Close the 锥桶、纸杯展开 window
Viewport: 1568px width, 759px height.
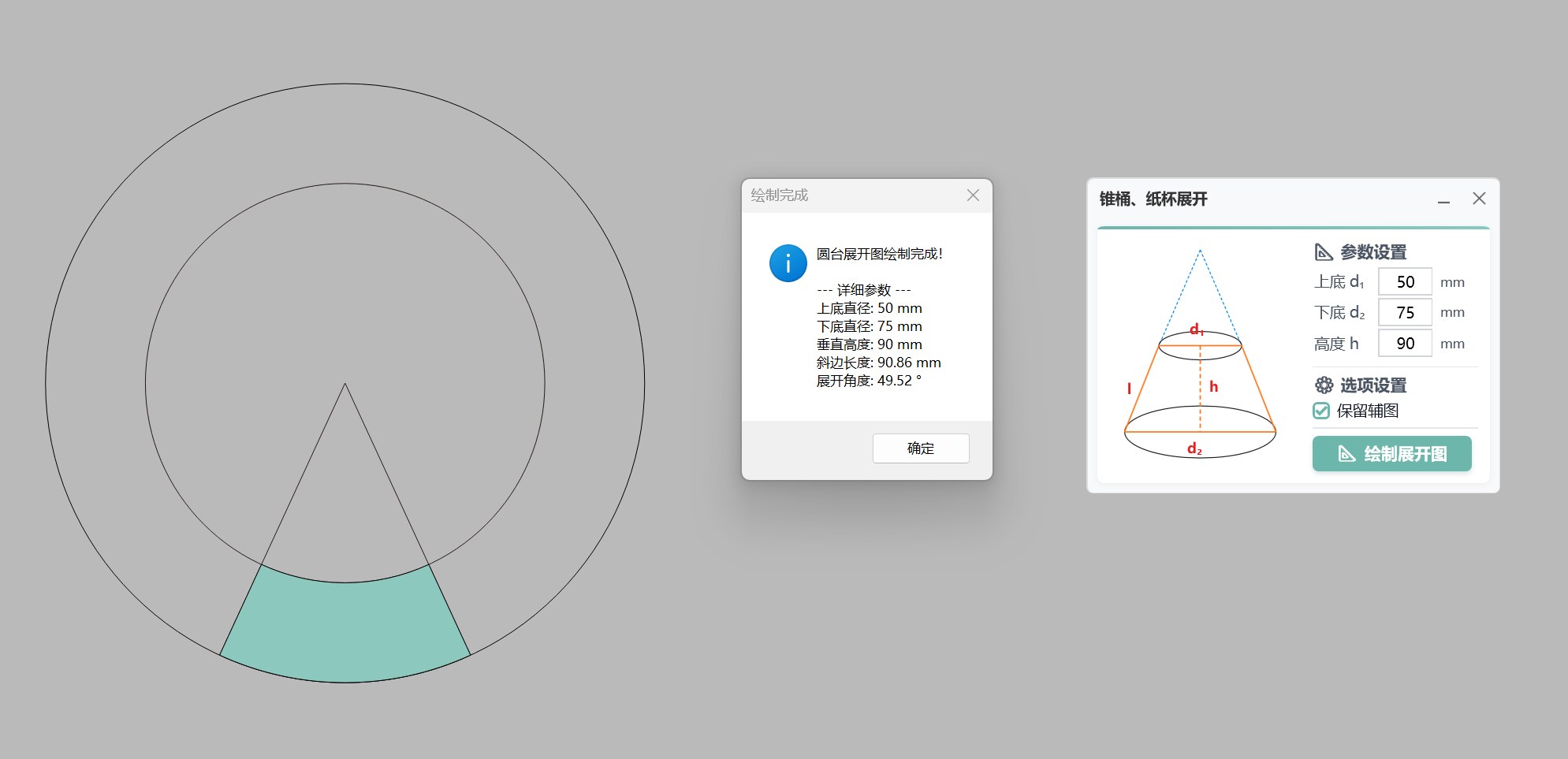point(1479,199)
